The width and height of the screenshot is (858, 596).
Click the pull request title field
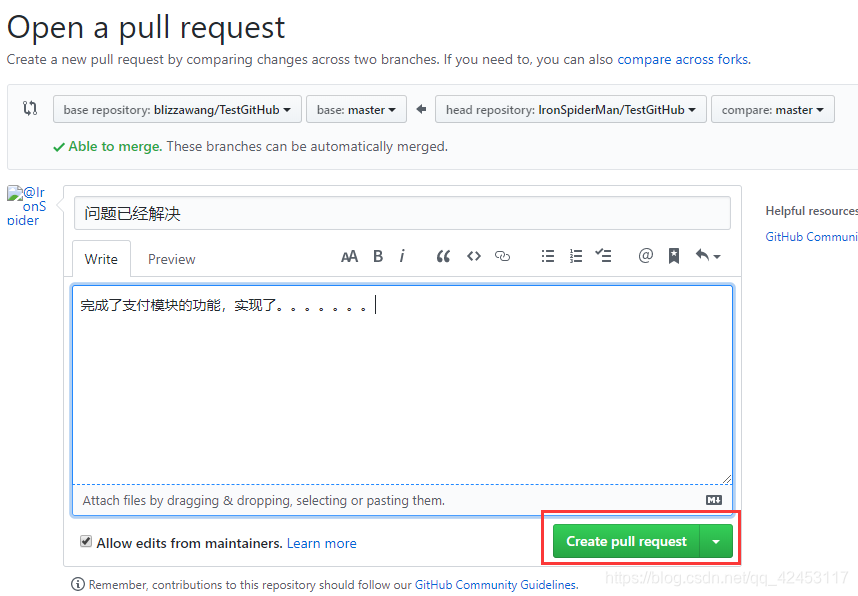point(402,213)
